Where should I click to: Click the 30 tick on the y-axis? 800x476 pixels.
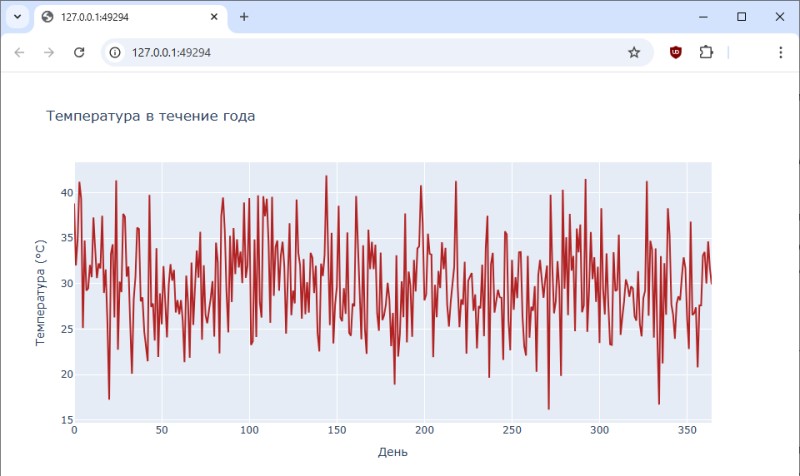[x=65, y=283]
